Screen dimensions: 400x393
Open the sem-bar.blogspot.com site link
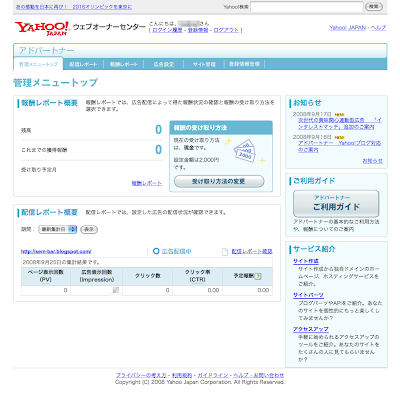coord(56,251)
